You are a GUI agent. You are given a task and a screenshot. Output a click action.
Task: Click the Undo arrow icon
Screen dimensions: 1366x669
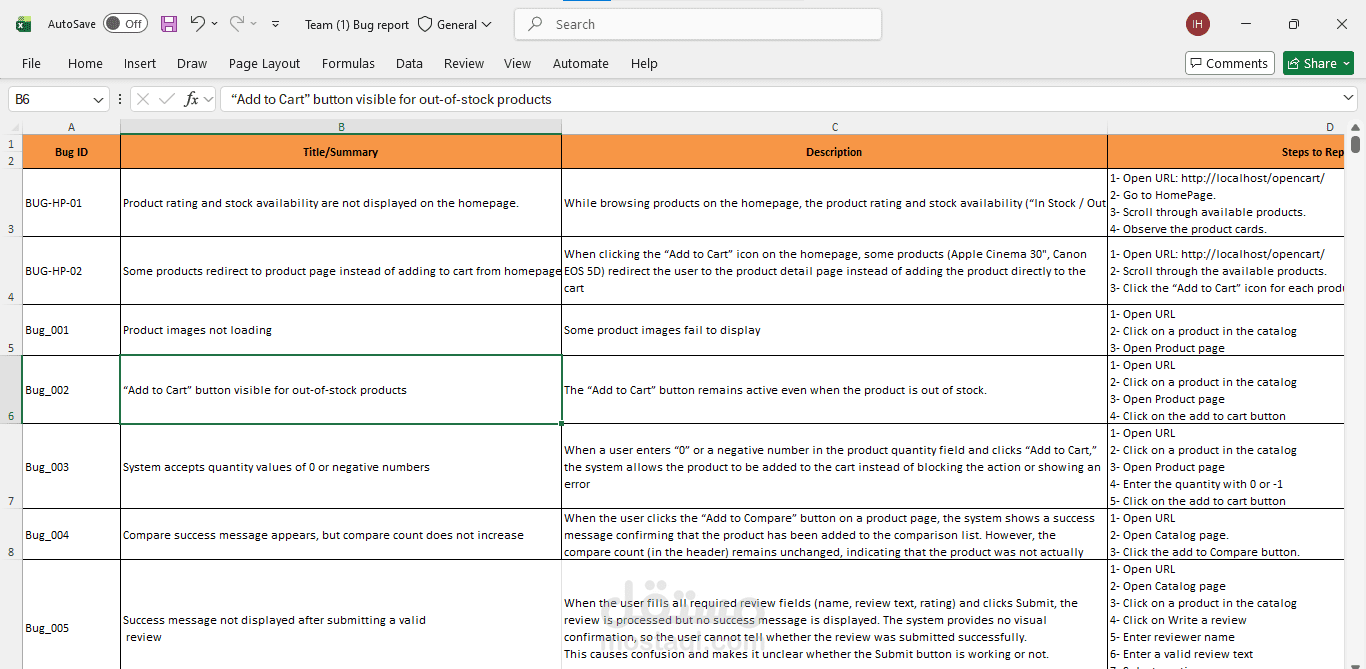pyautogui.click(x=197, y=23)
